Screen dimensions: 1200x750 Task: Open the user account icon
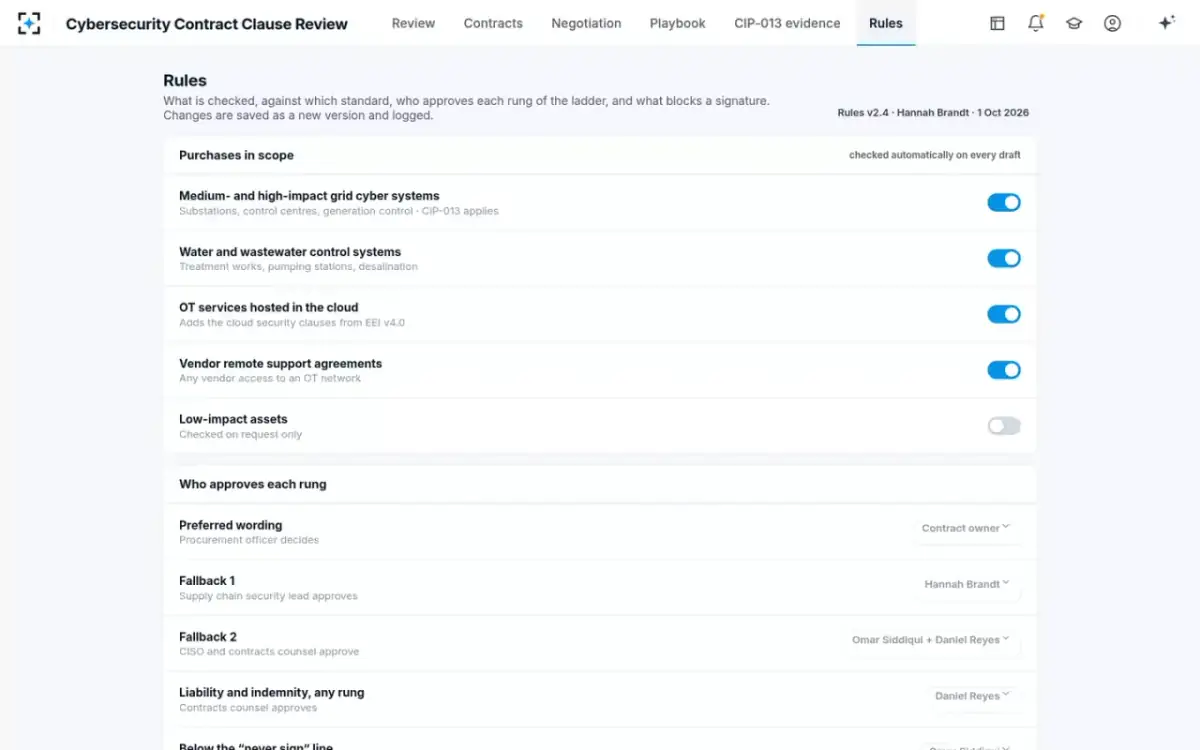[x=1112, y=23]
